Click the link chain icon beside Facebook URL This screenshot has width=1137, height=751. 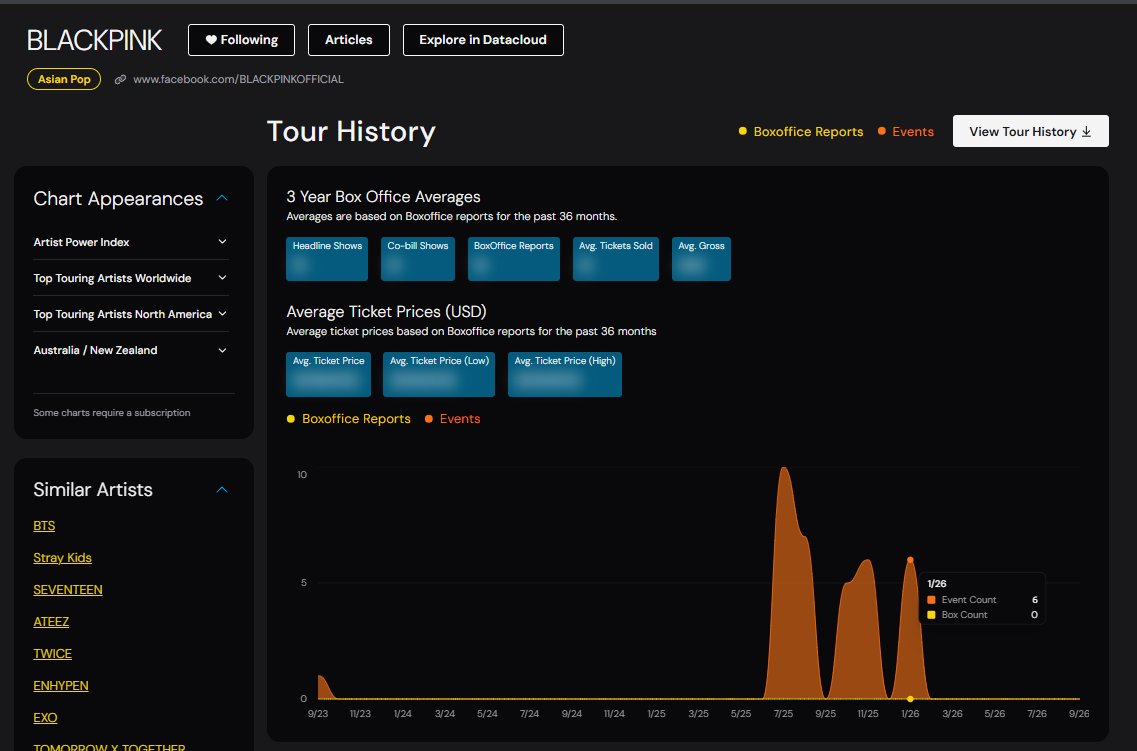click(x=120, y=79)
